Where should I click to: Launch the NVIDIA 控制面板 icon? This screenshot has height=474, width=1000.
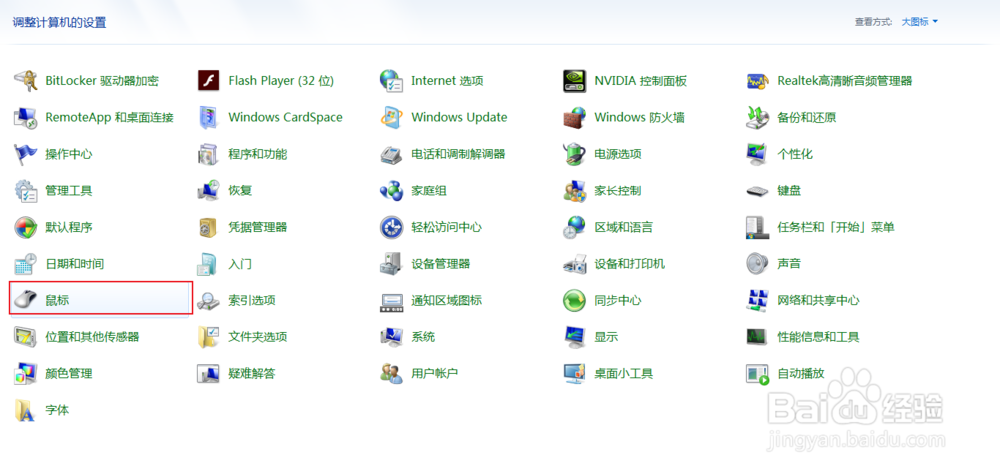coord(575,81)
